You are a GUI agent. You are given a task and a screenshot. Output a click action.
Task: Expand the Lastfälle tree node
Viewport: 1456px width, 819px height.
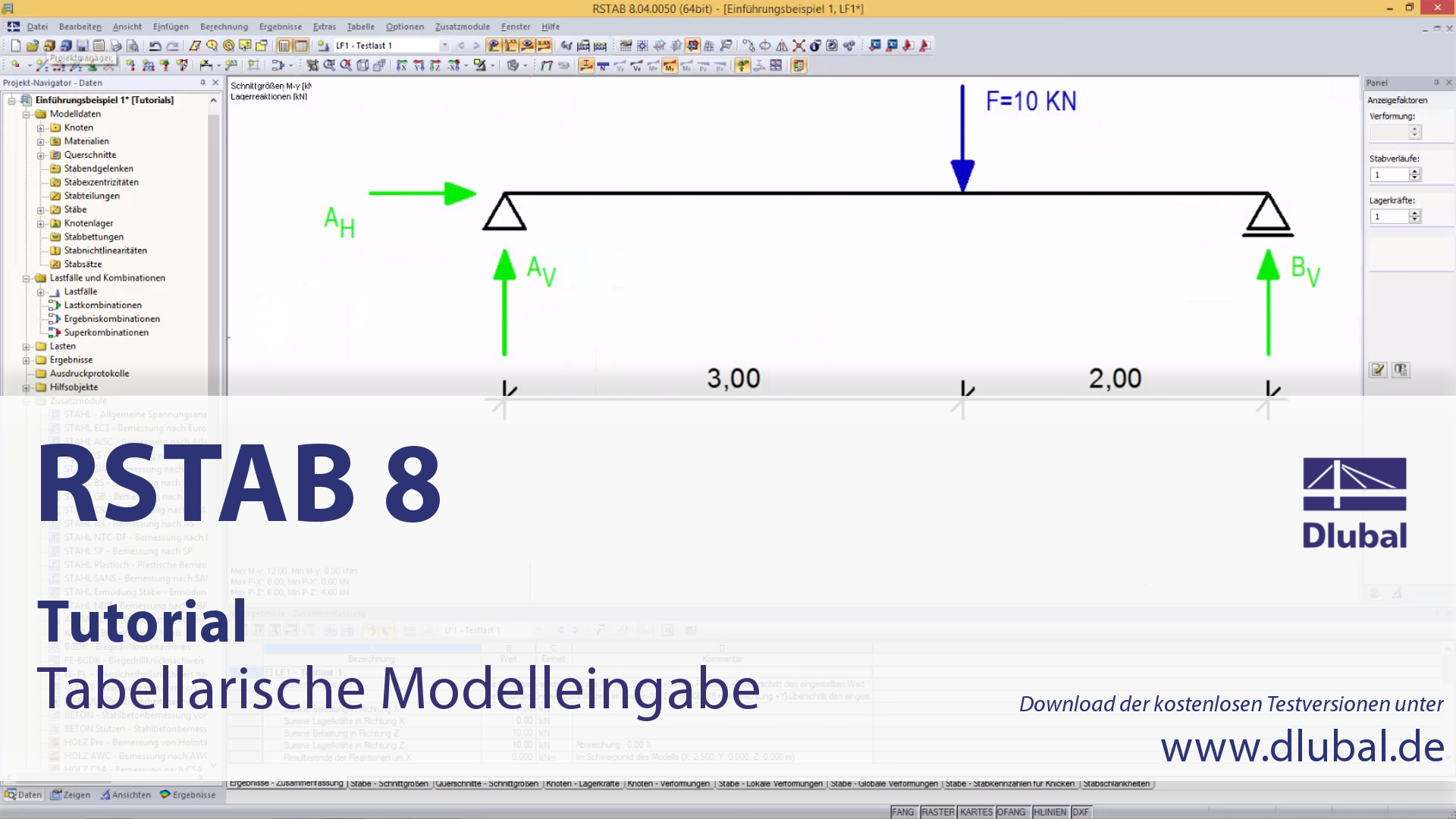(41, 292)
